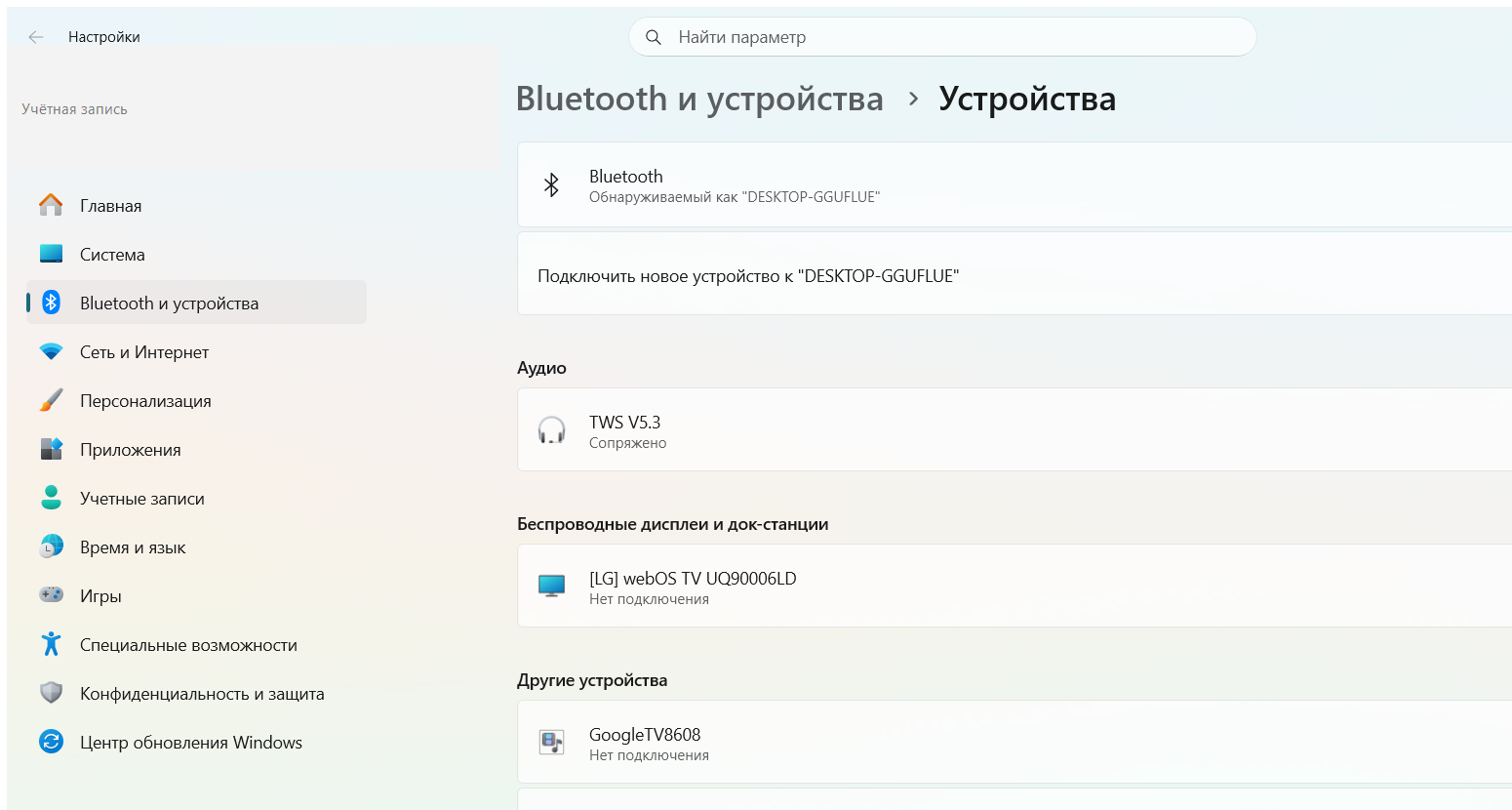This screenshot has height=810, width=1512.
Task: Select Bluetooth и устройства in sidebar
Action: tap(196, 303)
